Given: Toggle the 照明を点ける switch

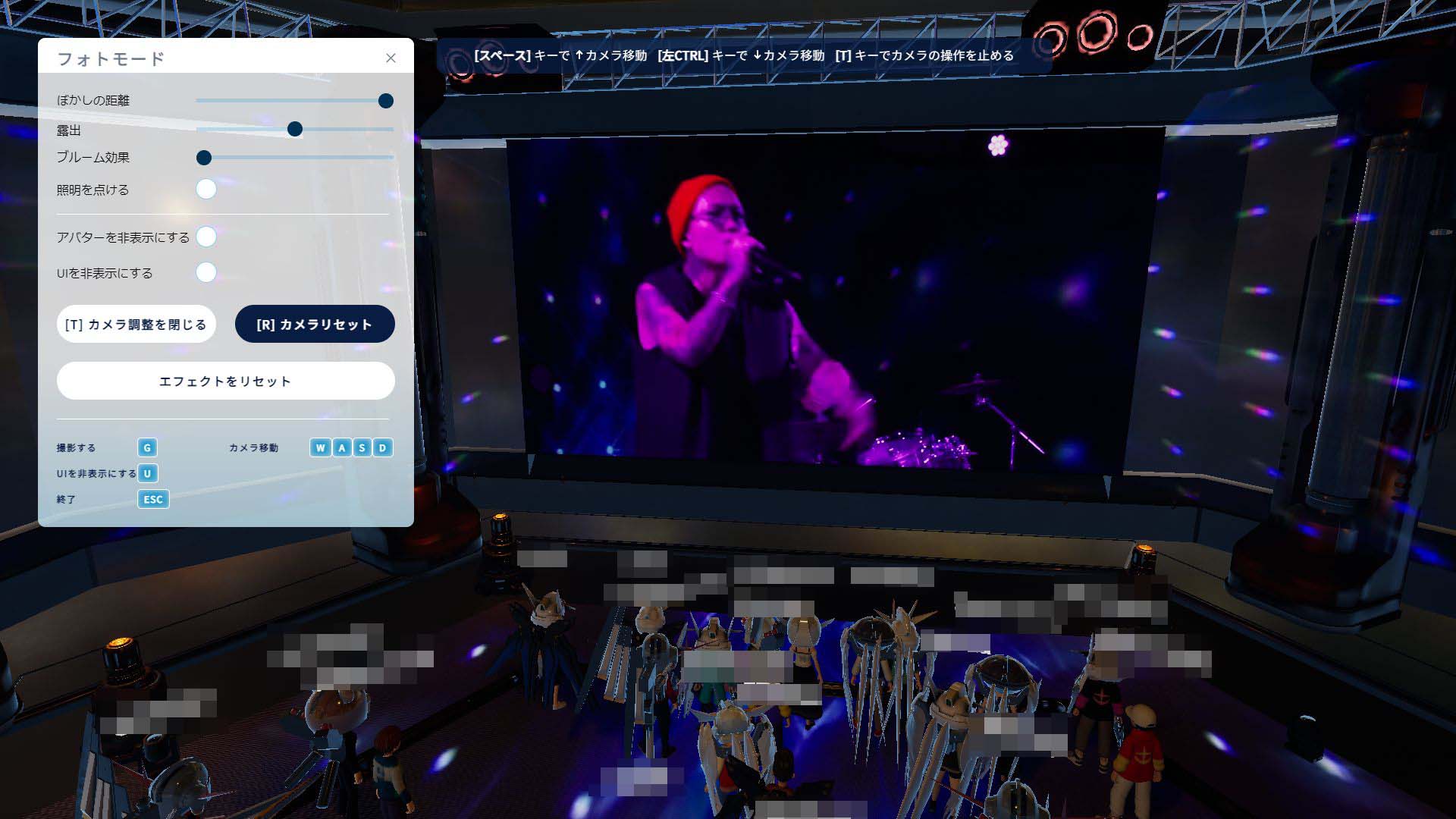Looking at the screenshot, I should click(206, 189).
